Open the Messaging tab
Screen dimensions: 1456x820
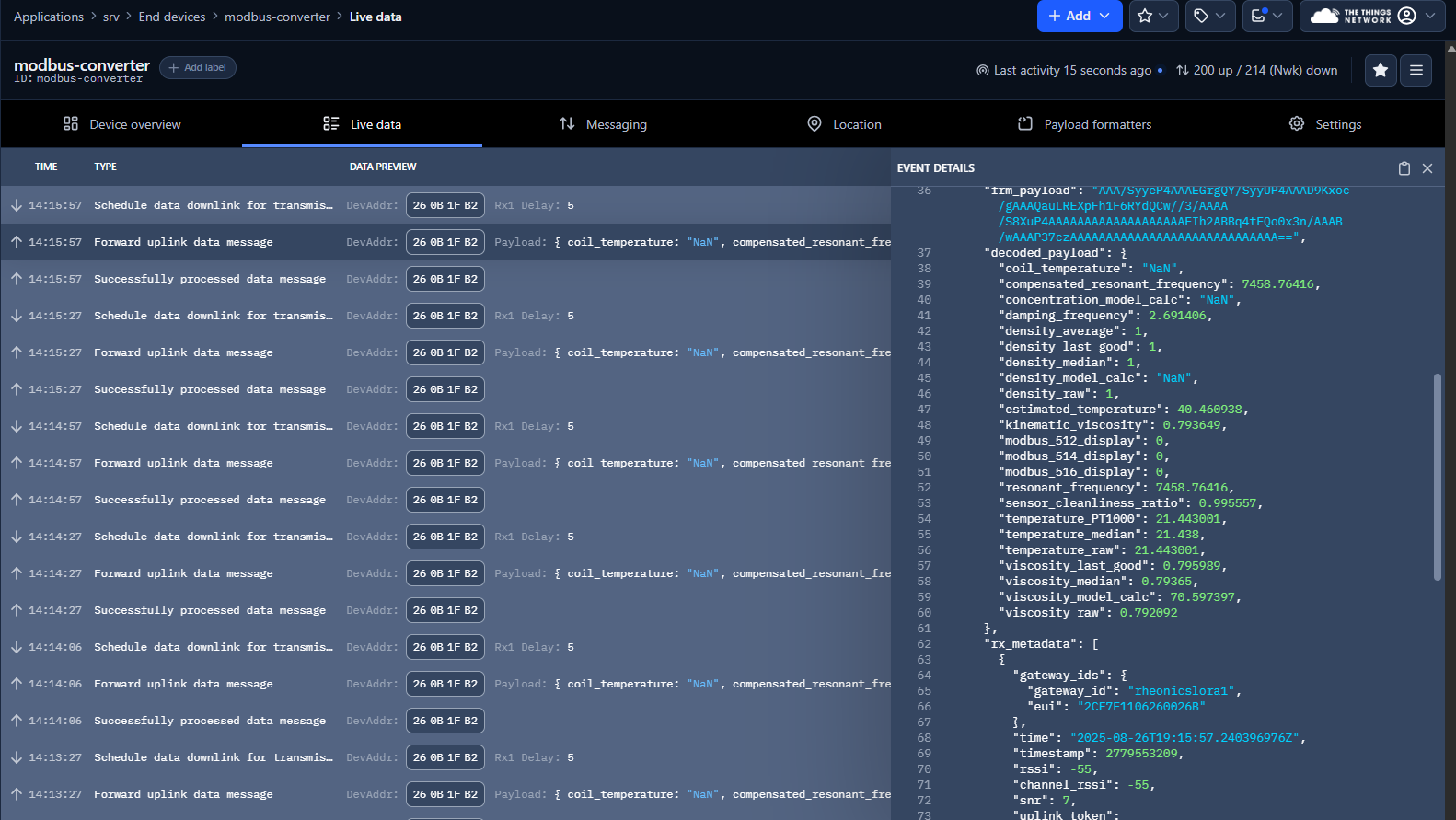pyautogui.click(x=603, y=124)
